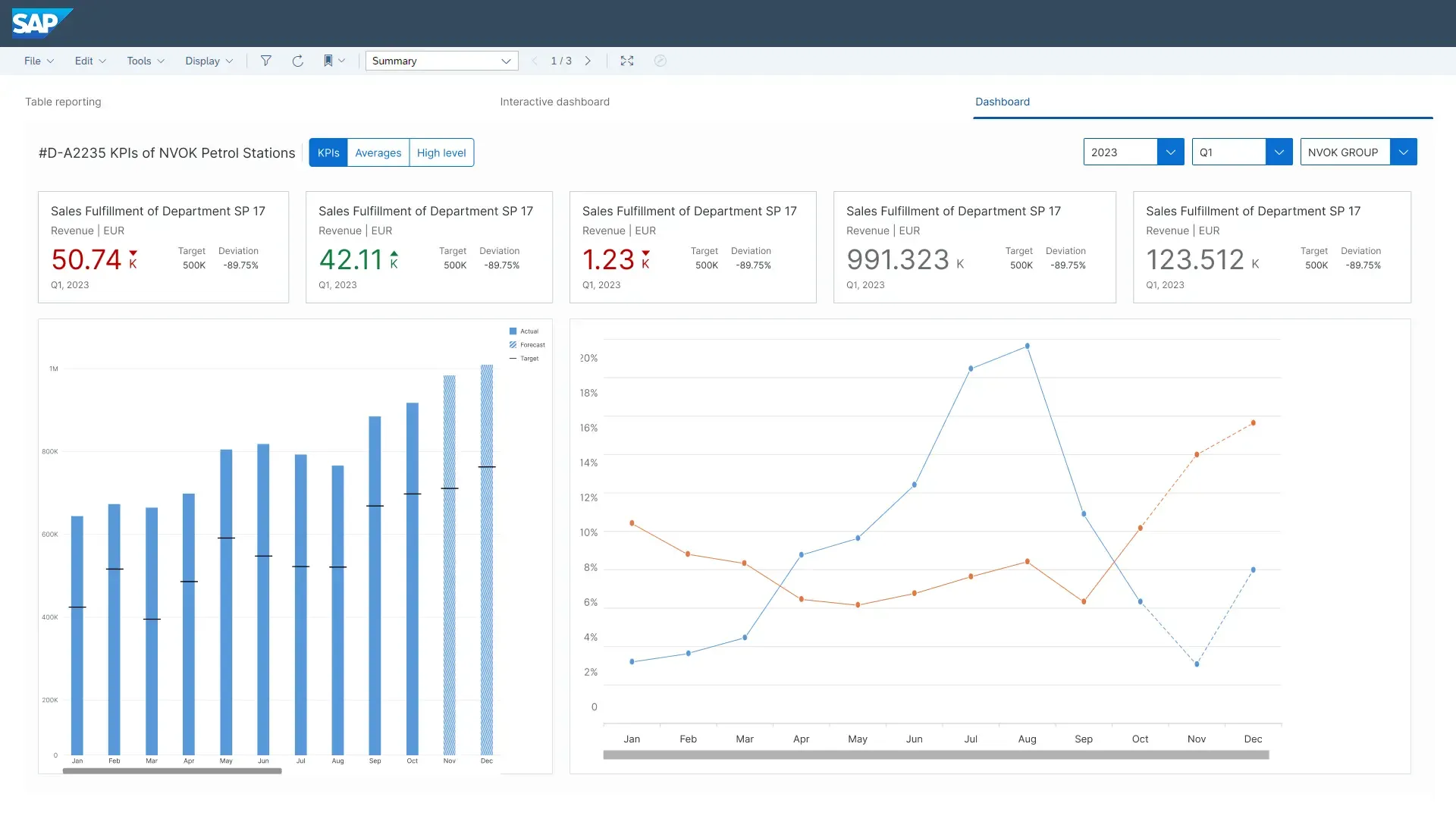Click the bar chart horizontal scrollbar
The width and height of the screenshot is (1456, 819).
tap(172, 771)
